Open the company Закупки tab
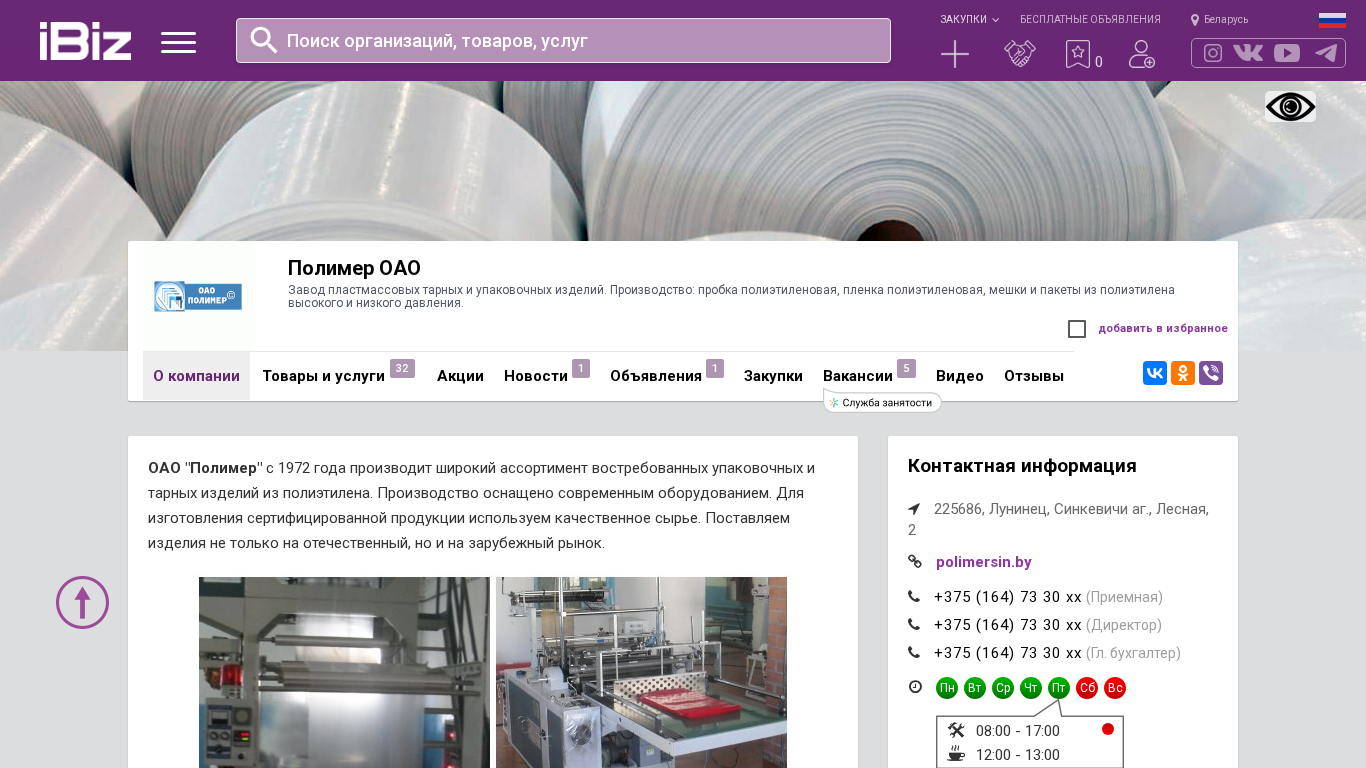This screenshot has width=1366, height=768. click(x=773, y=376)
